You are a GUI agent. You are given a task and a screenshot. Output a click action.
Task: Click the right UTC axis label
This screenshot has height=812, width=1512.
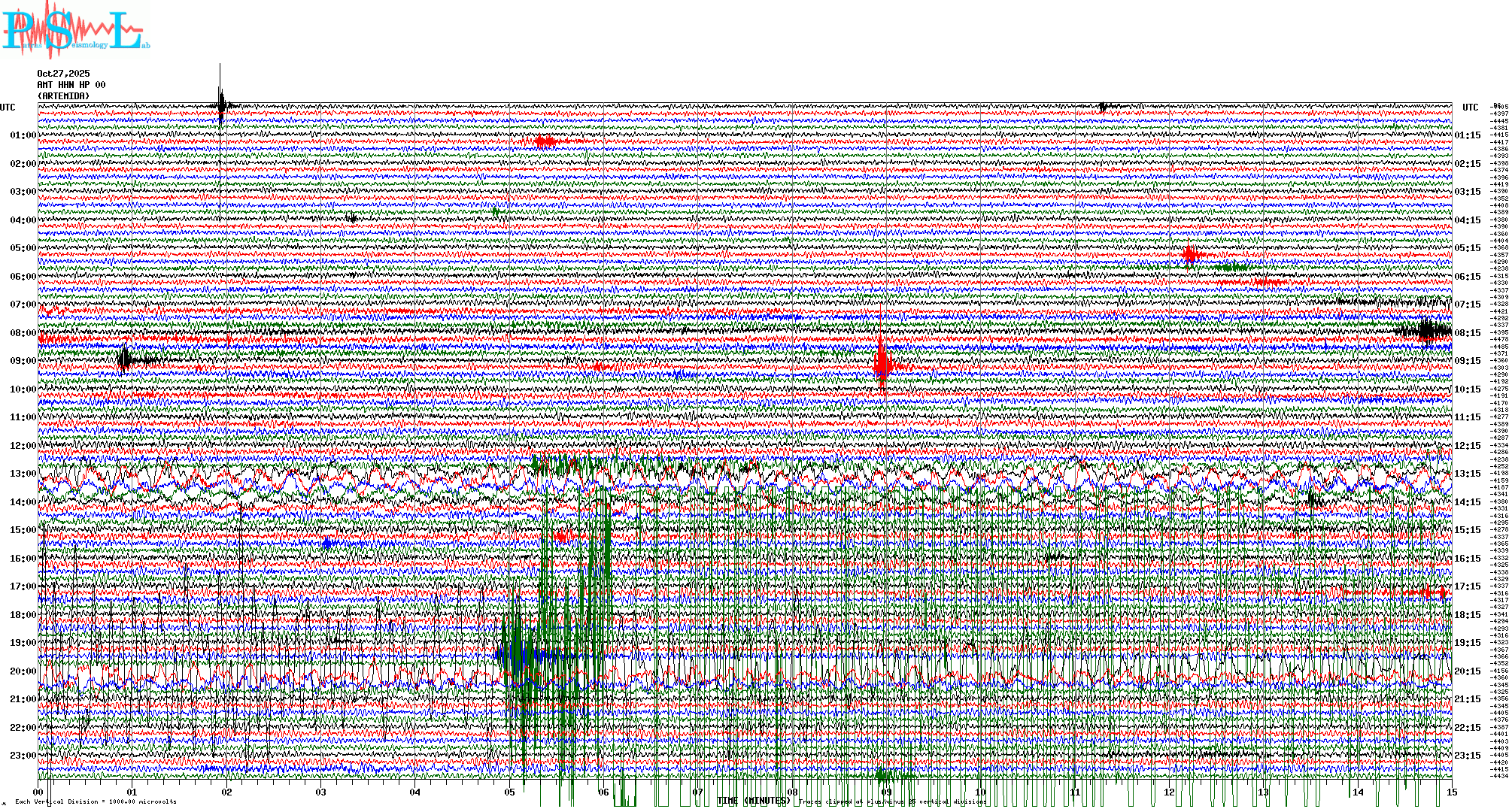pyautogui.click(x=1470, y=108)
